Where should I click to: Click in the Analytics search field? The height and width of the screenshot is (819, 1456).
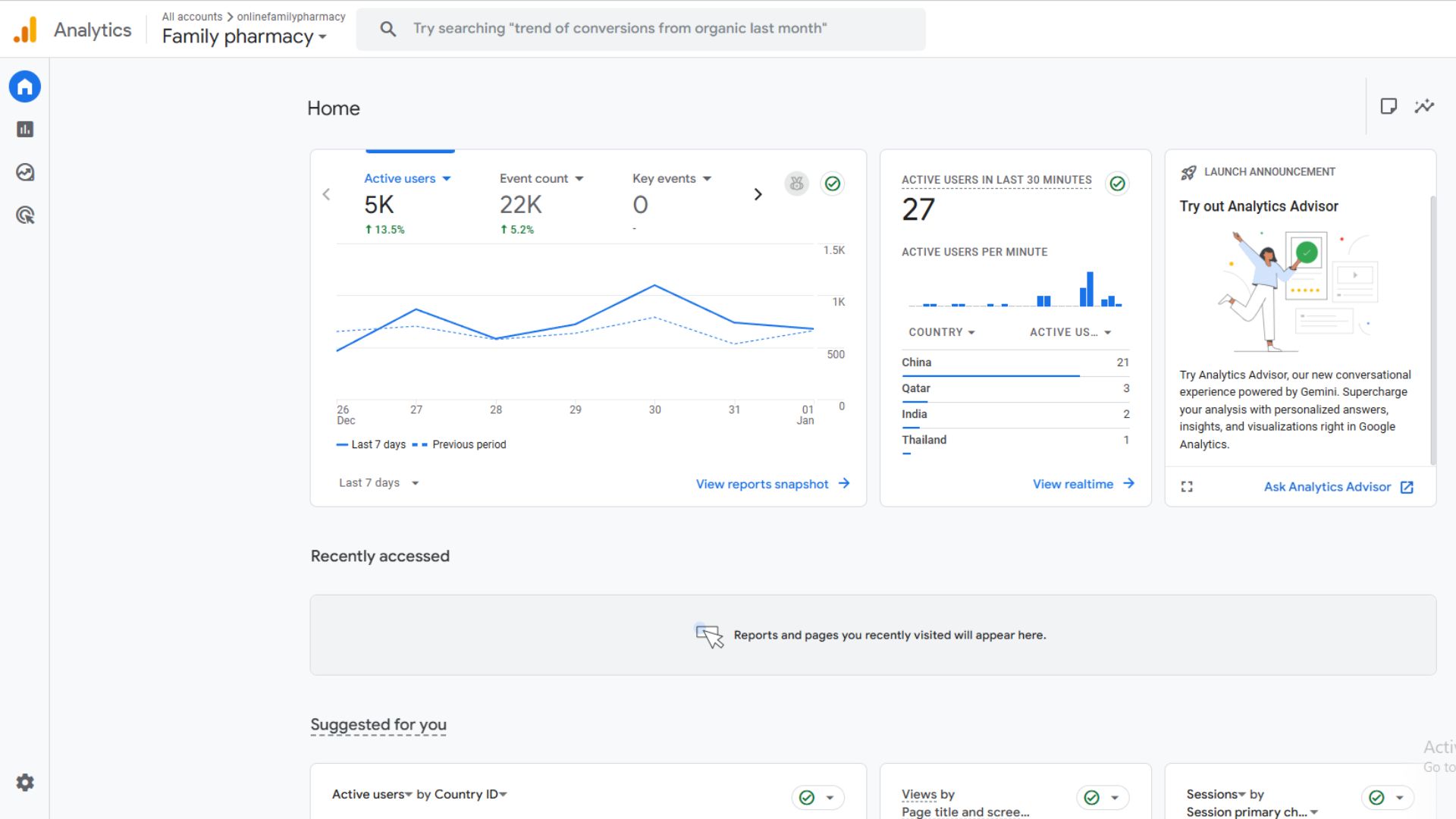641,29
